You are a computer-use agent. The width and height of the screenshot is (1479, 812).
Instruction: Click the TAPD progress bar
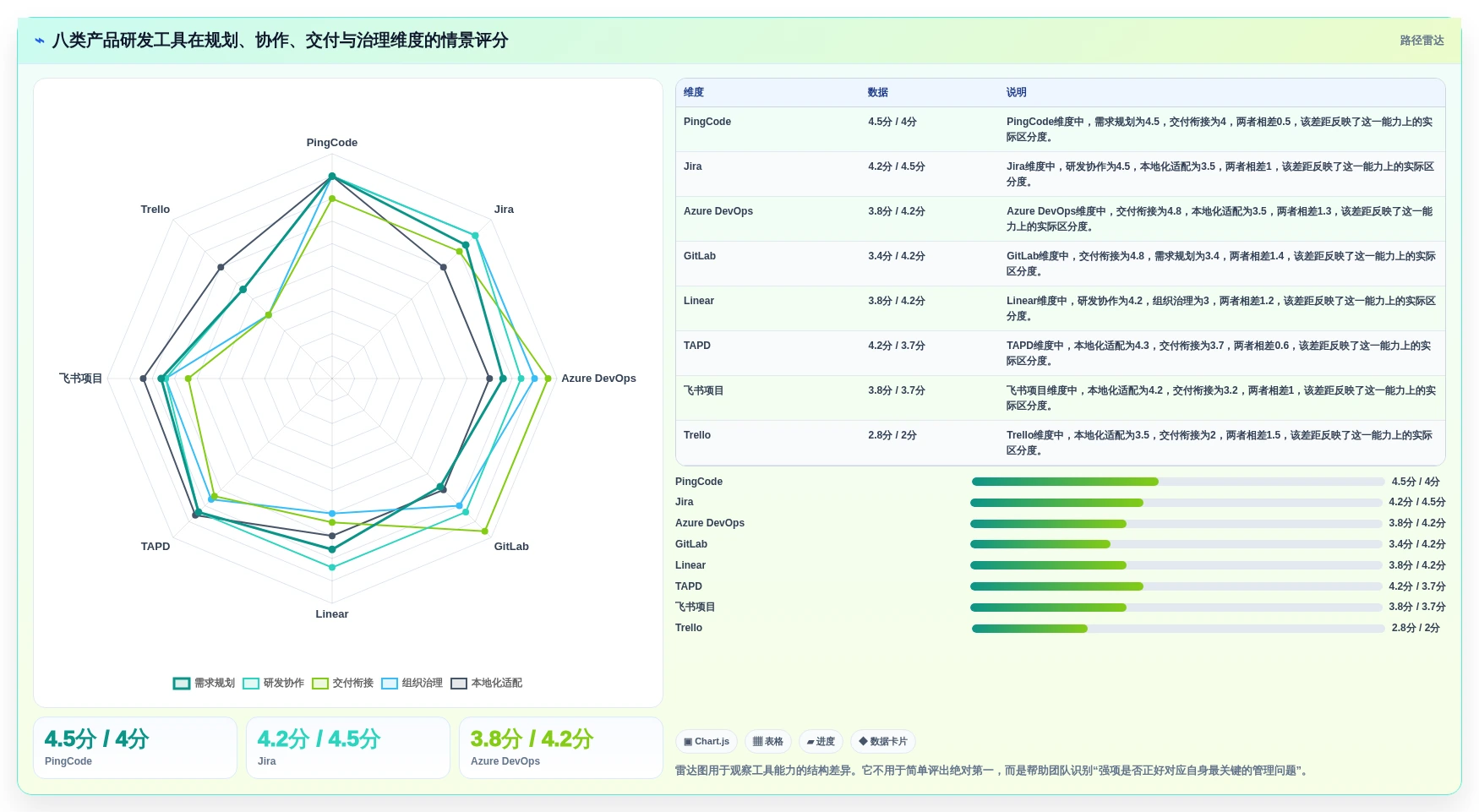coord(1176,586)
